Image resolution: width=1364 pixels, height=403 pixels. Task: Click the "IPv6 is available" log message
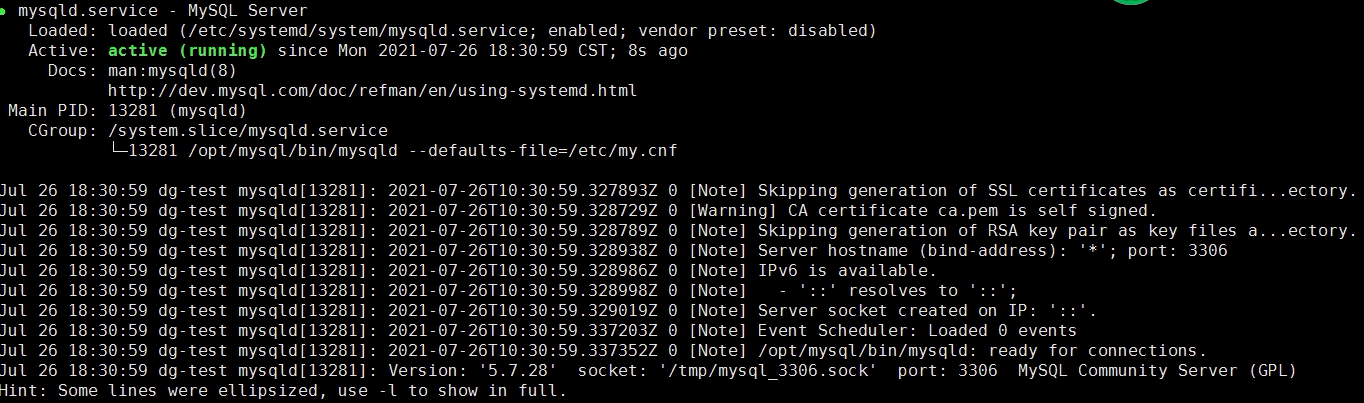(x=847, y=271)
